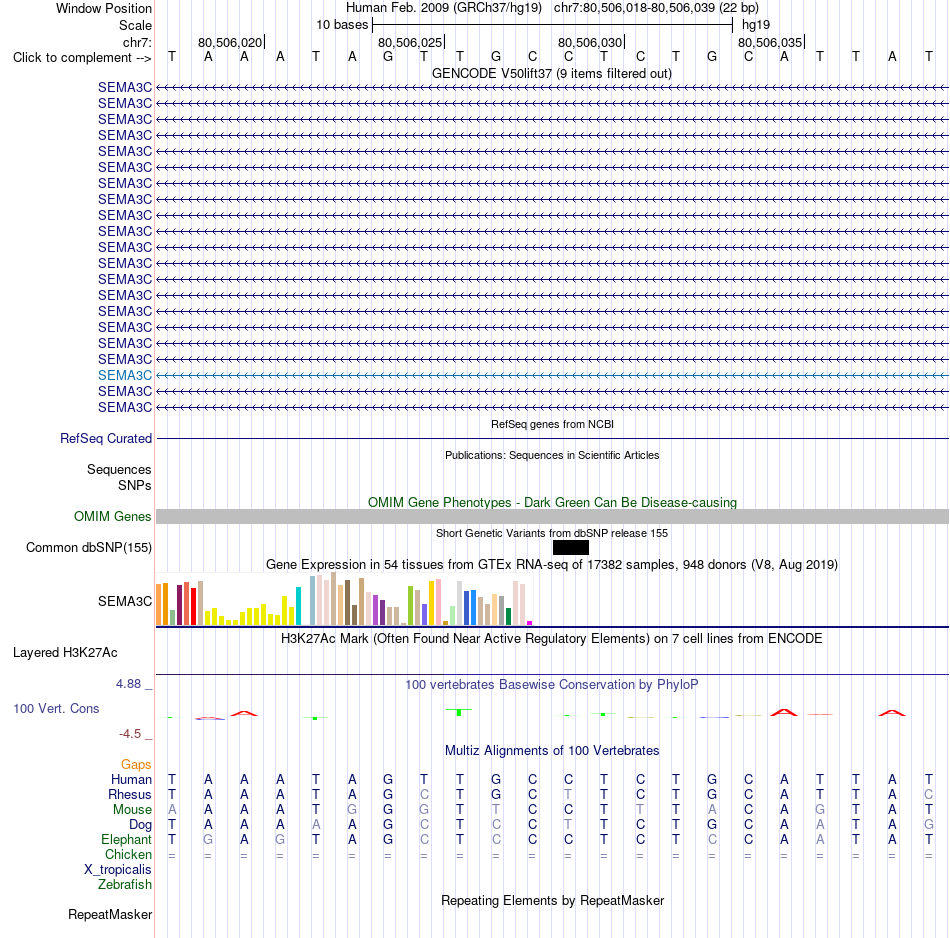Click the chr7: ruler label
Screen dimensions: 950x938
point(137,42)
